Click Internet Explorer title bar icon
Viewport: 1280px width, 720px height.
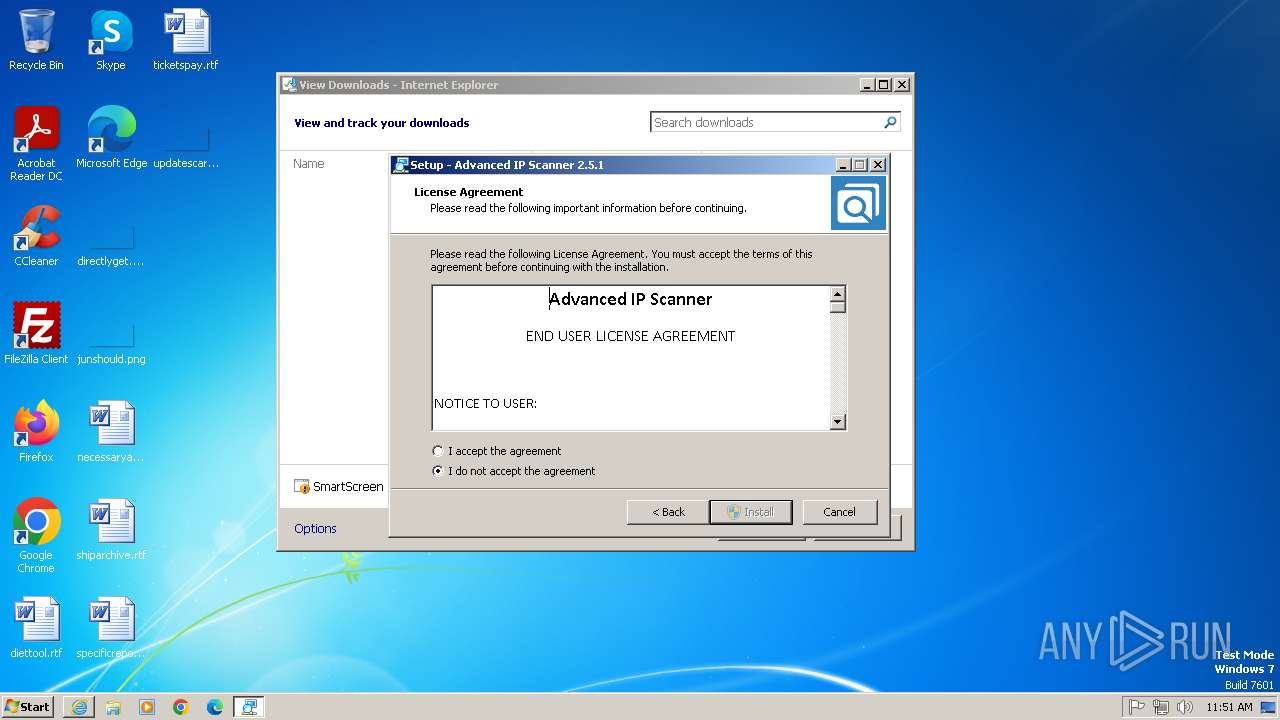(x=289, y=85)
